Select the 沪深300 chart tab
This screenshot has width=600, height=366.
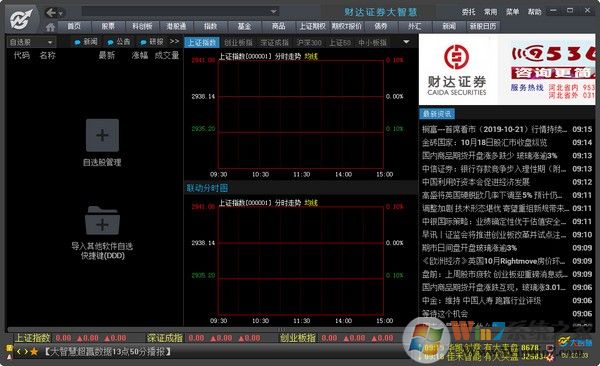[309, 42]
